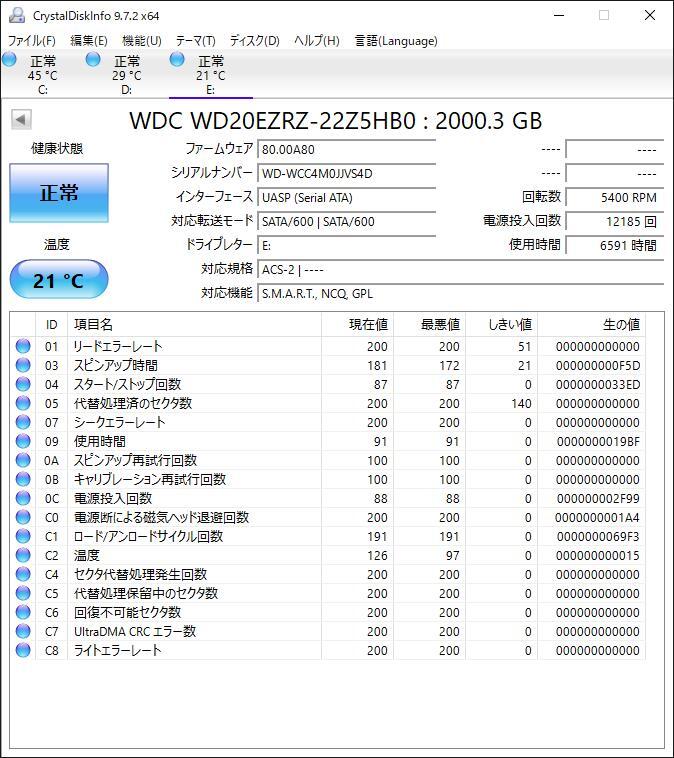The image size is (674, 758).
Task: Click the status orb for drive E:
Action: point(177,60)
